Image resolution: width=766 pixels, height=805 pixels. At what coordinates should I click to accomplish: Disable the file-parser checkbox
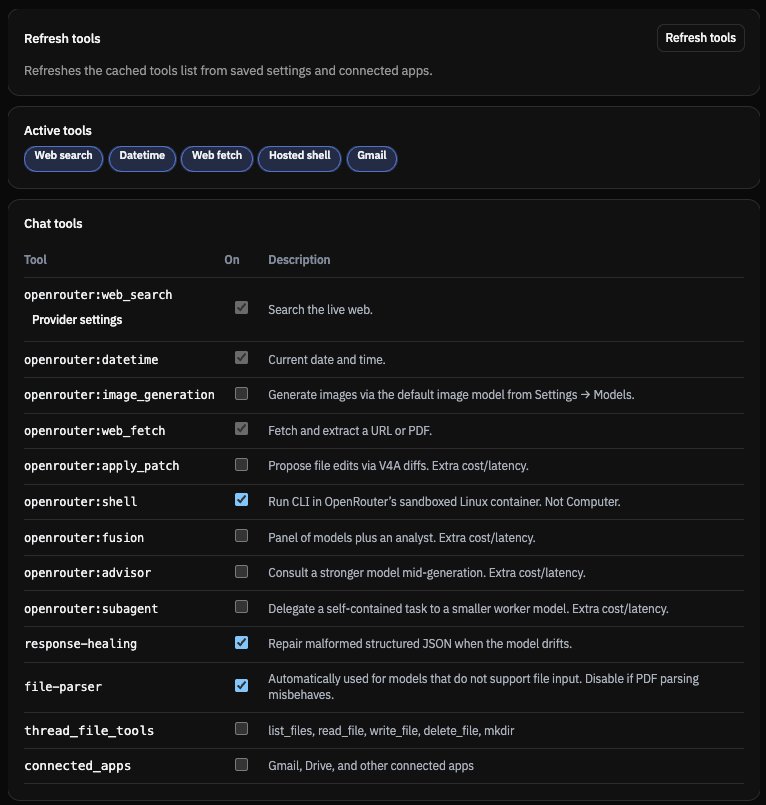pos(241,685)
